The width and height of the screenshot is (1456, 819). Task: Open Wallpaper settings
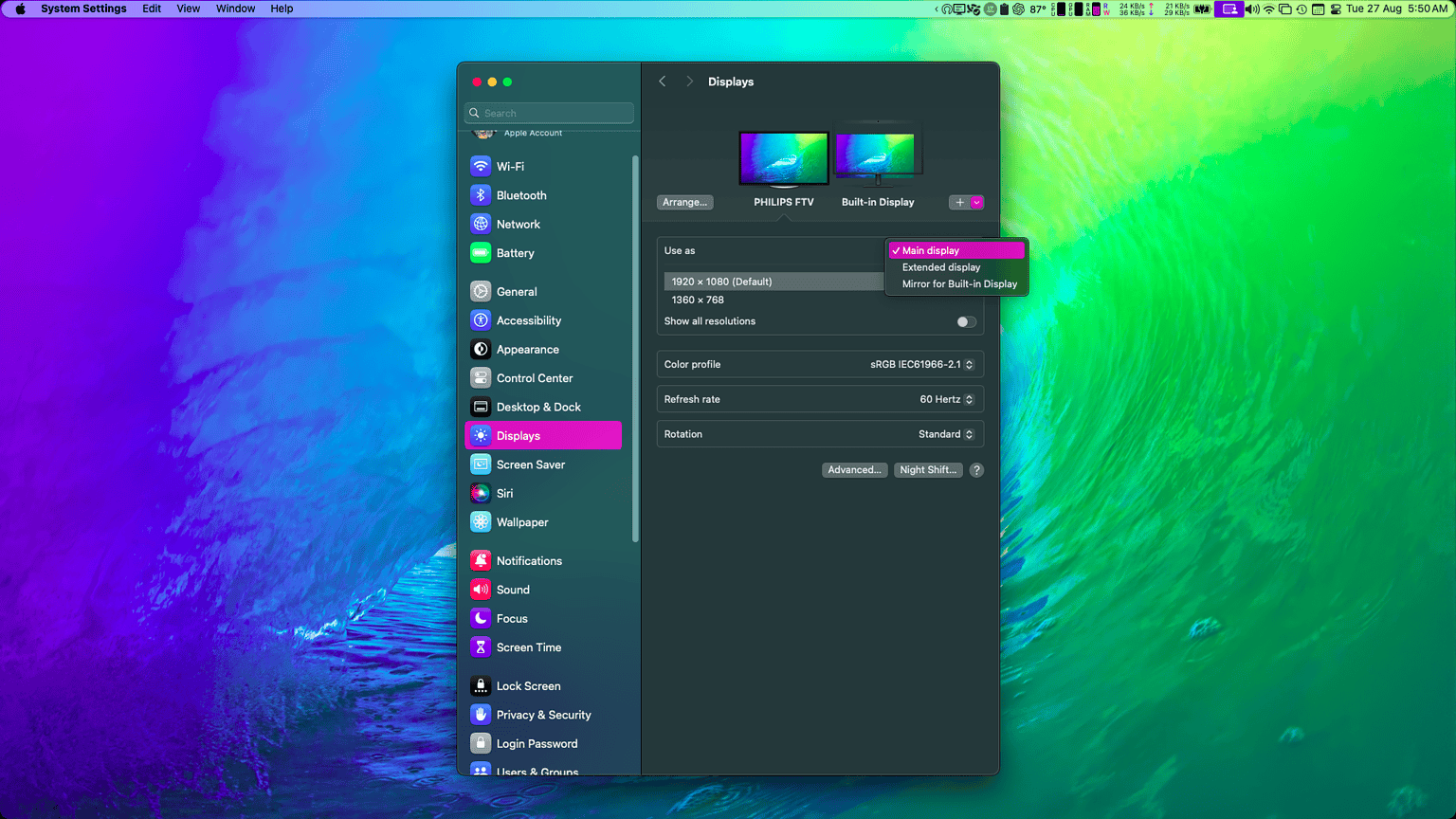(522, 522)
